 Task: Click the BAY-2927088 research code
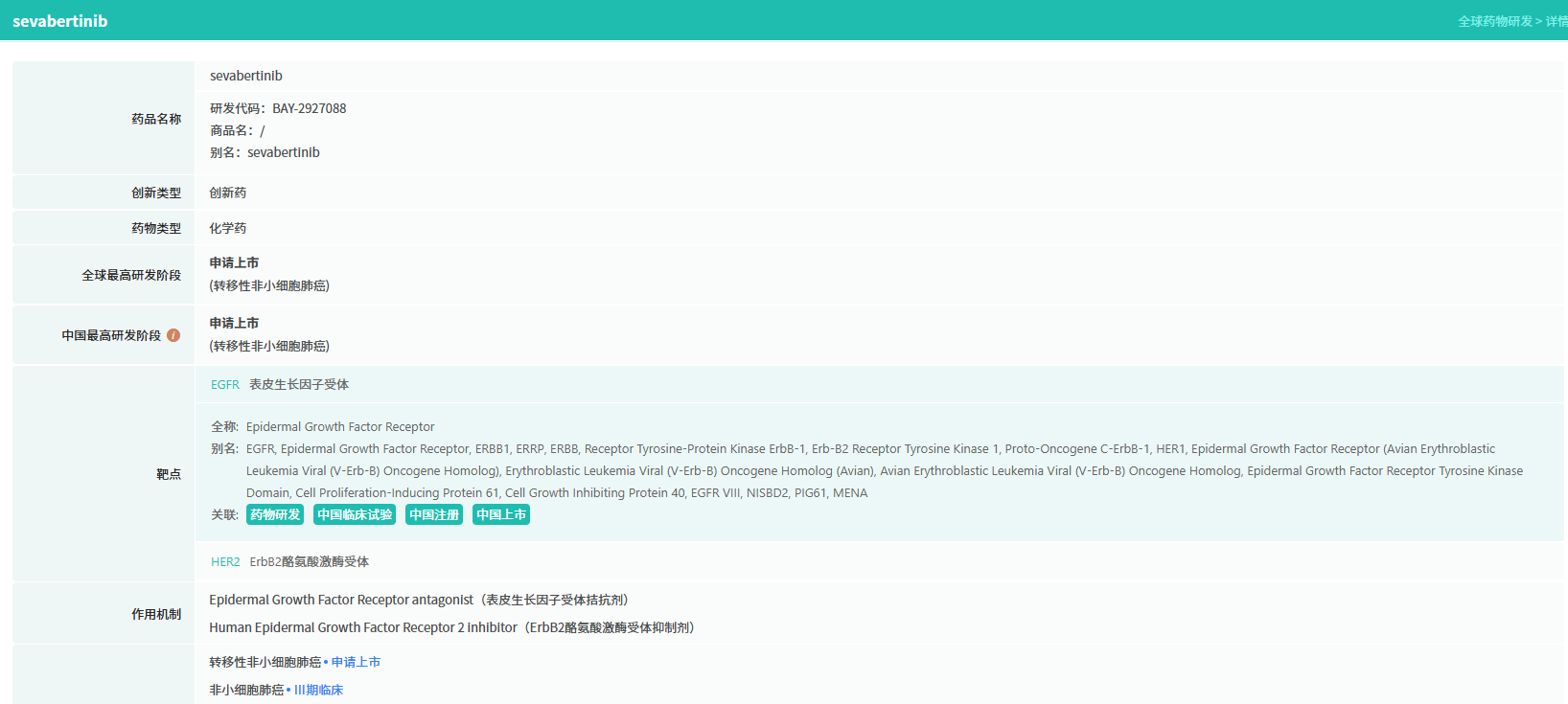coord(309,109)
